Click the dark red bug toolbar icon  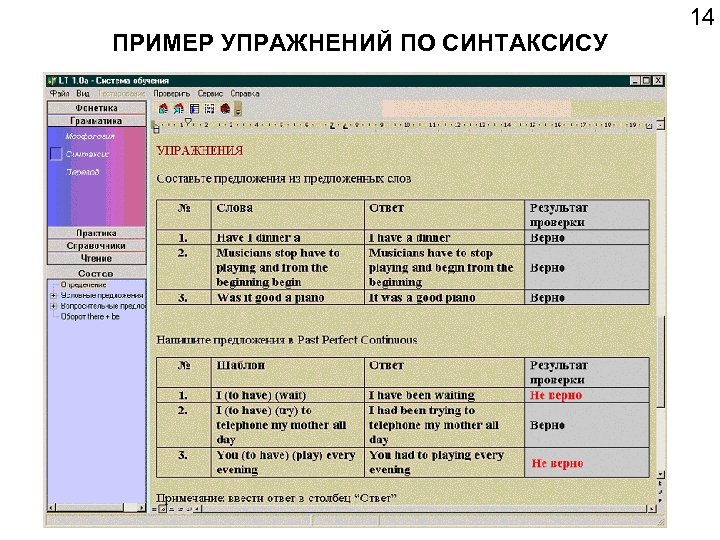pyautogui.click(x=225, y=109)
